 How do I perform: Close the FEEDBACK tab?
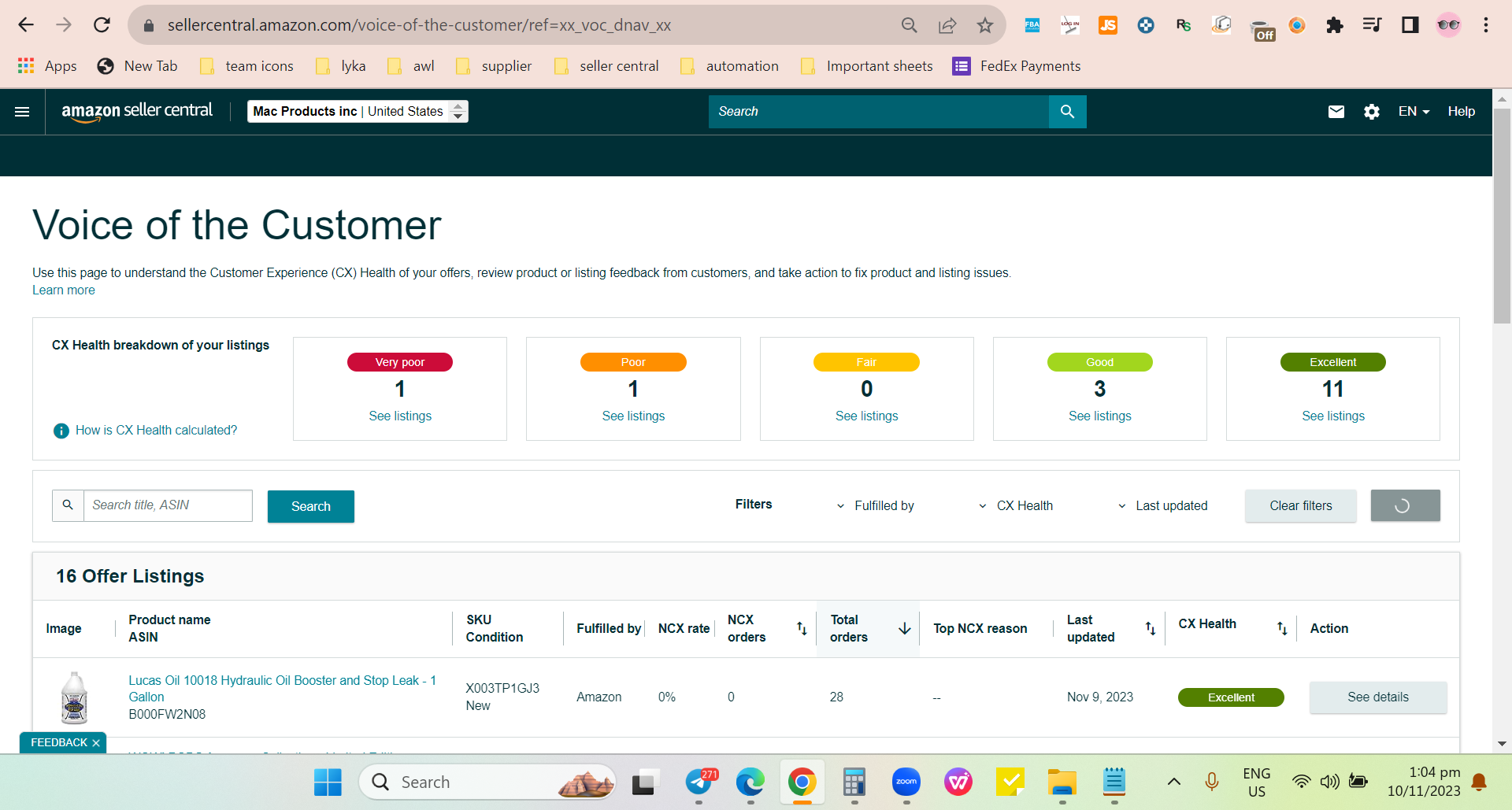96,743
